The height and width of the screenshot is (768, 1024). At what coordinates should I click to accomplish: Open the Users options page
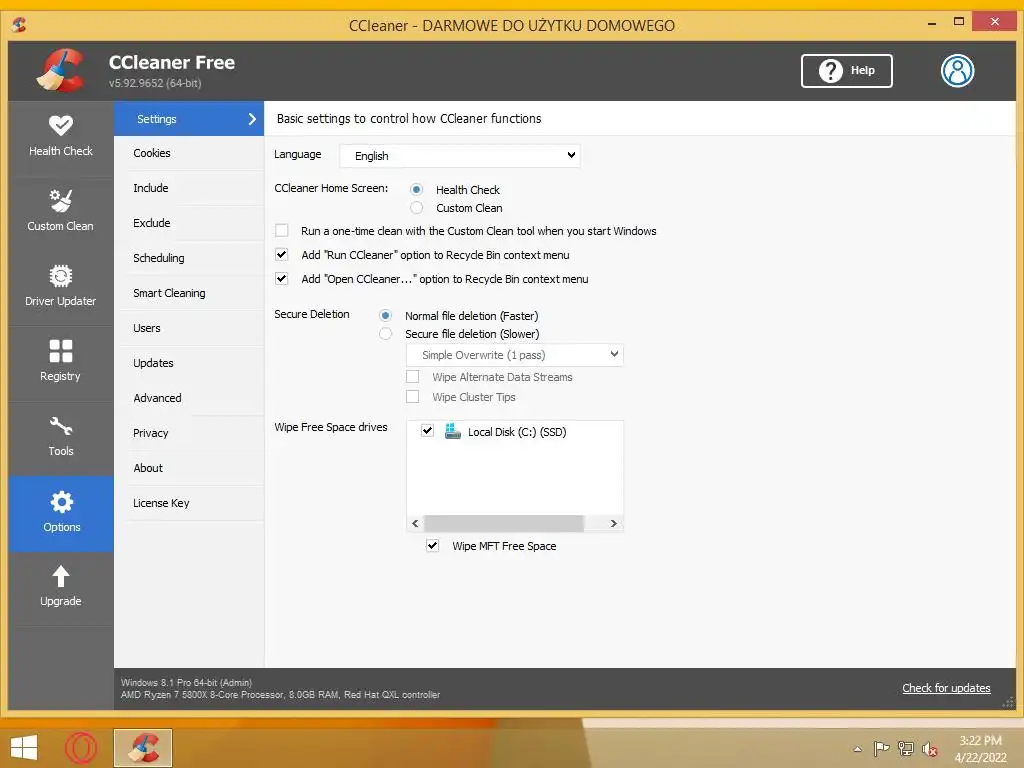(189, 328)
